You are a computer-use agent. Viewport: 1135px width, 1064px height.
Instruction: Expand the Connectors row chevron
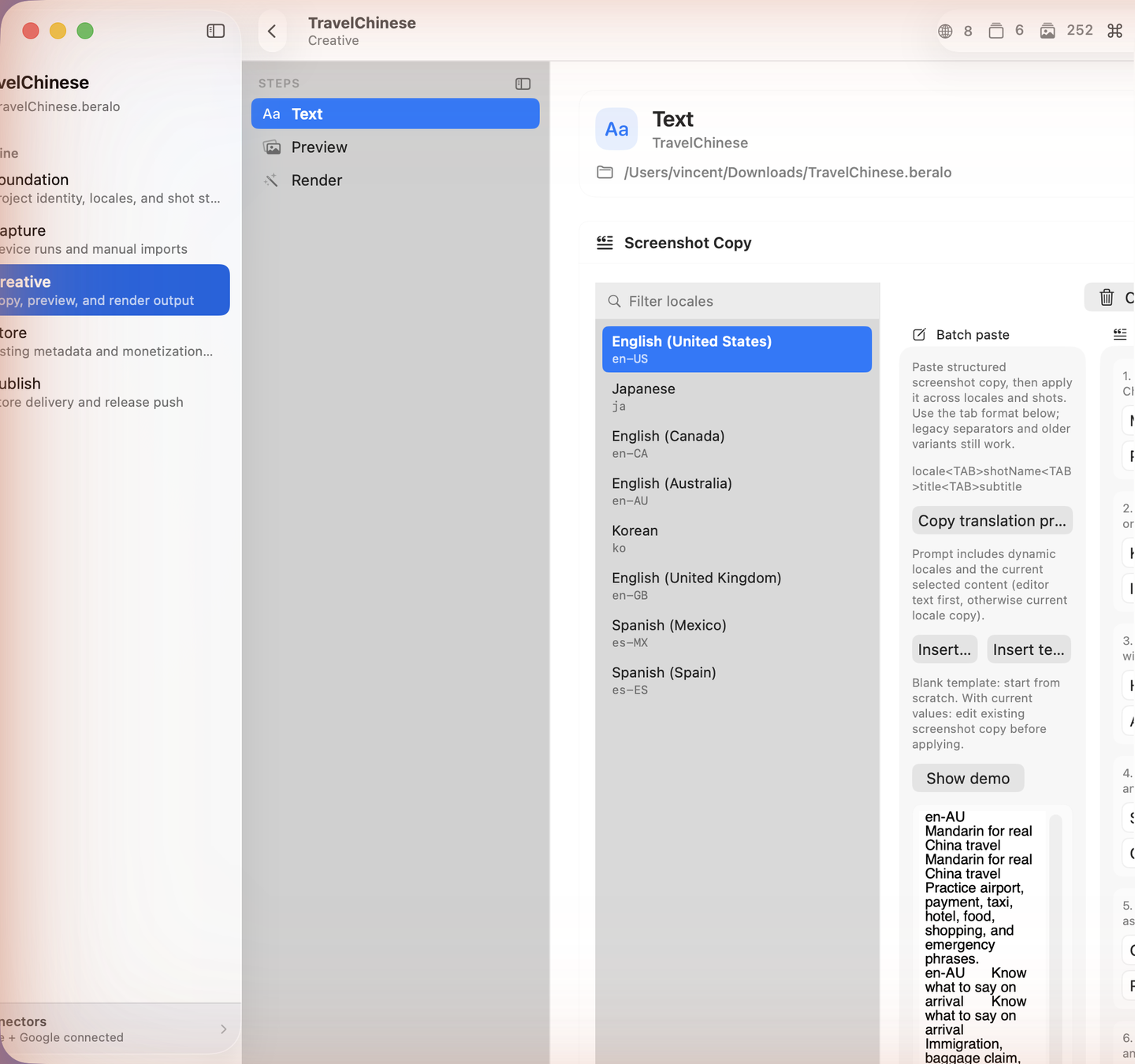point(224,1029)
